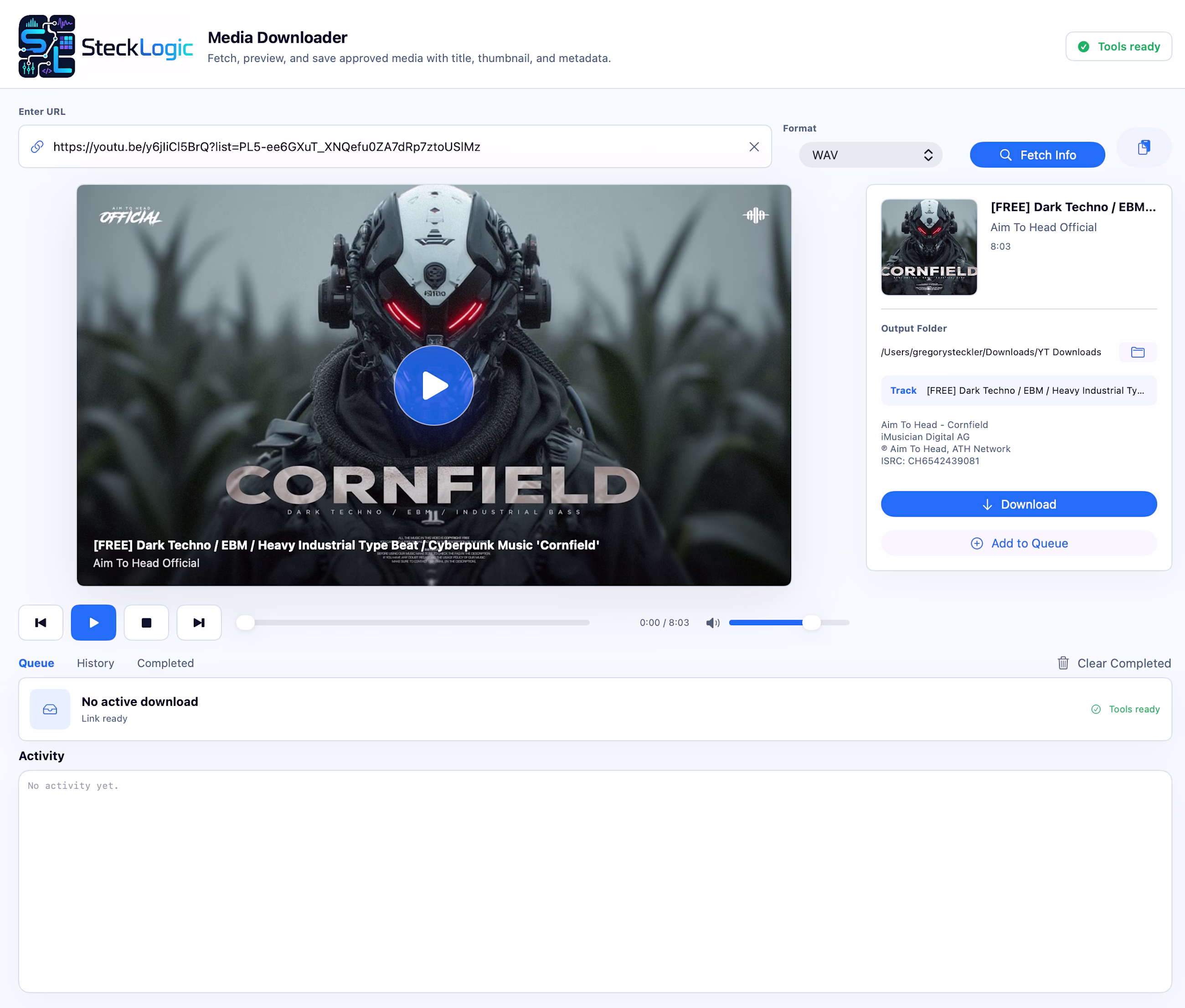
Task: Click Clear Completed
Action: [x=1114, y=663]
